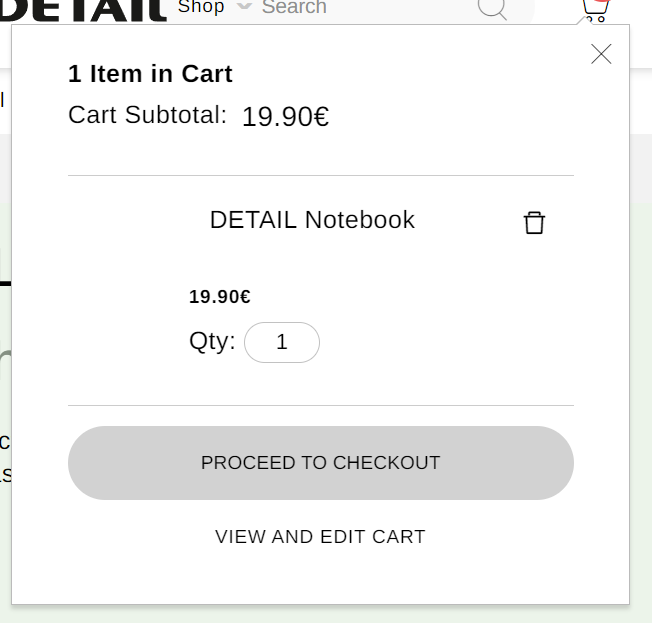Open the DETAIL Notebook product link
The image size is (652, 623).
tap(312, 220)
